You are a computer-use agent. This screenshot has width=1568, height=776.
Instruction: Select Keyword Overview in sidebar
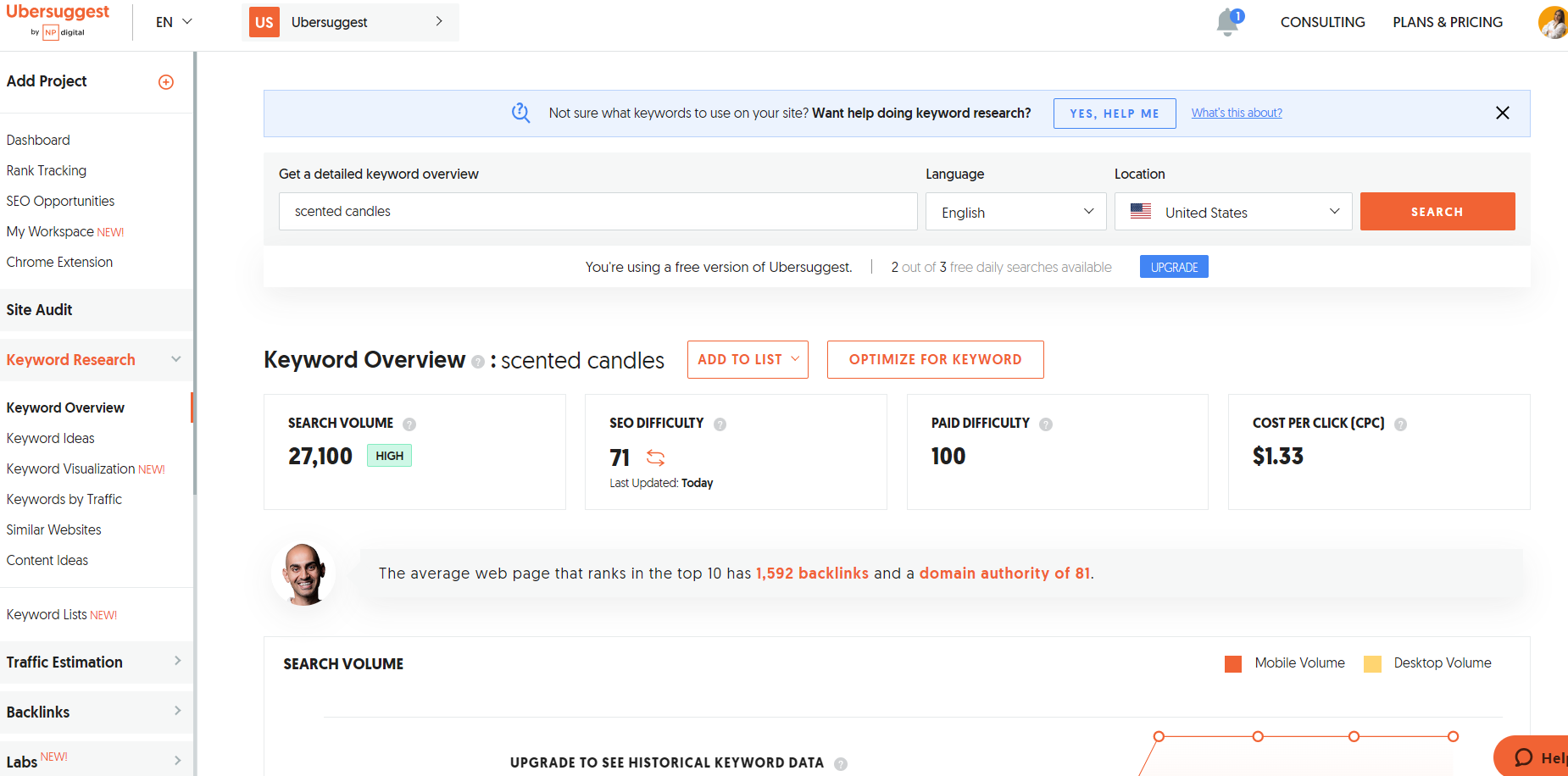tap(65, 407)
